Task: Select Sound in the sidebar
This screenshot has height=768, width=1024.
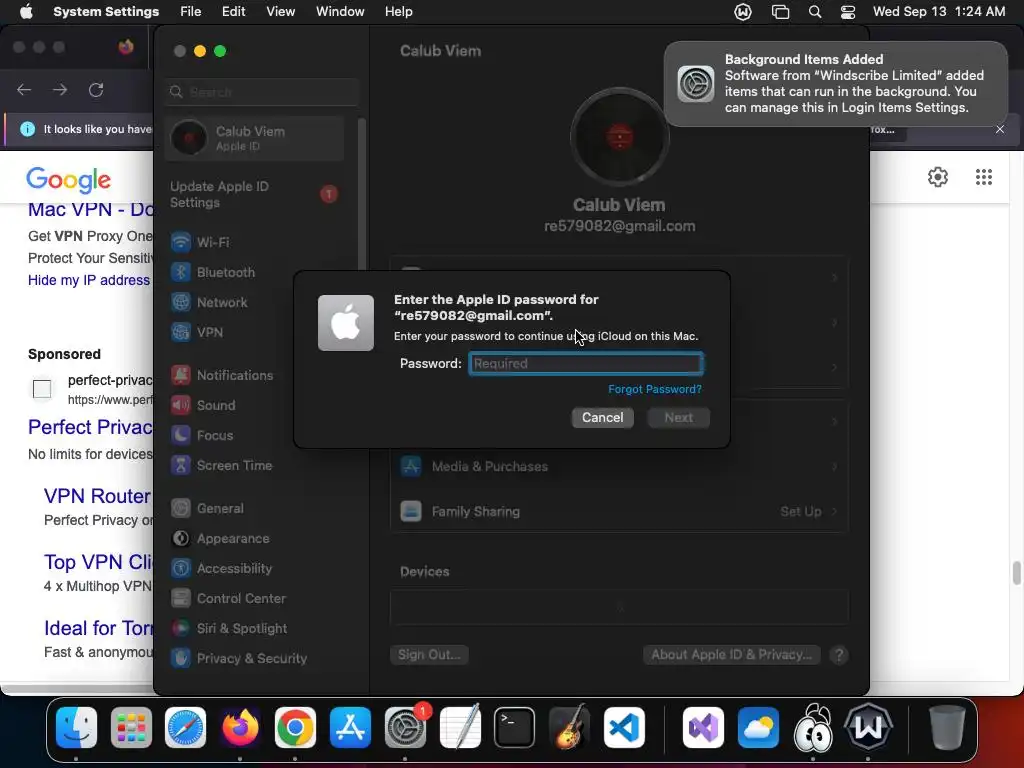Action: pyautogui.click(x=255, y=406)
